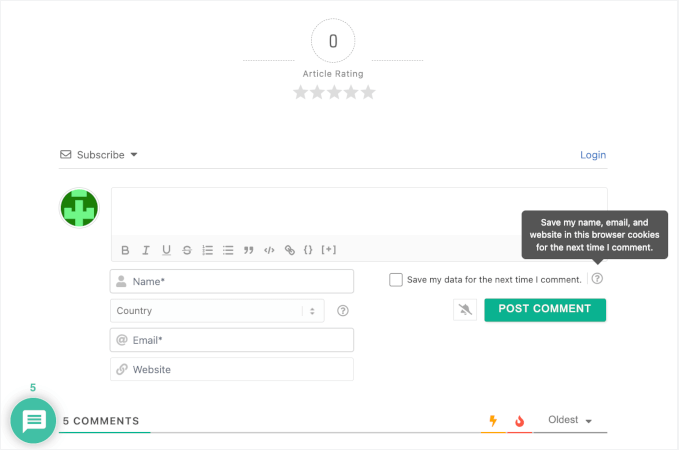This screenshot has width=680, height=450.
Task: Toggle bold formatting in comment editor
Action: [x=125, y=250]
